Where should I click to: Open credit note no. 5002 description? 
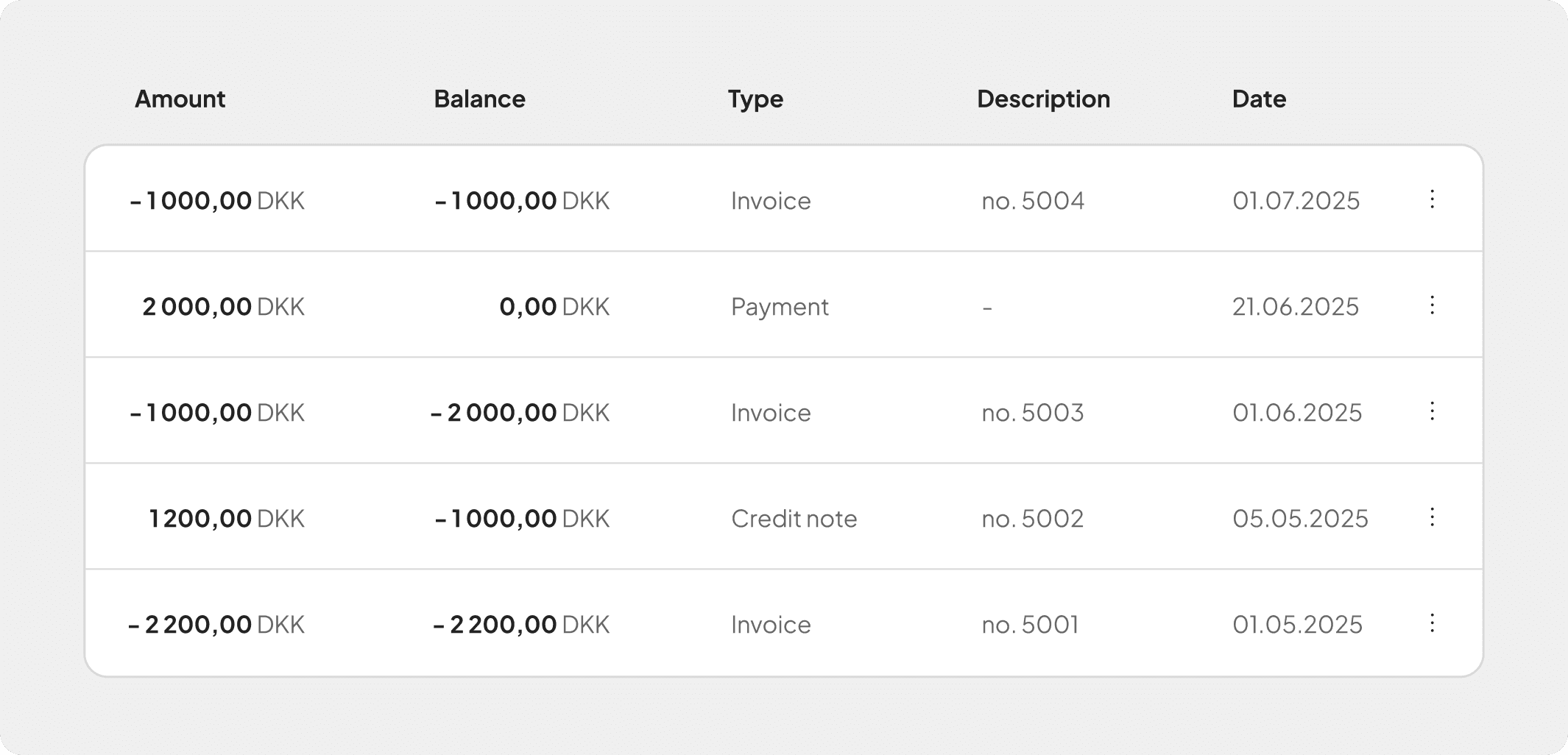(x=1033, y=519)
